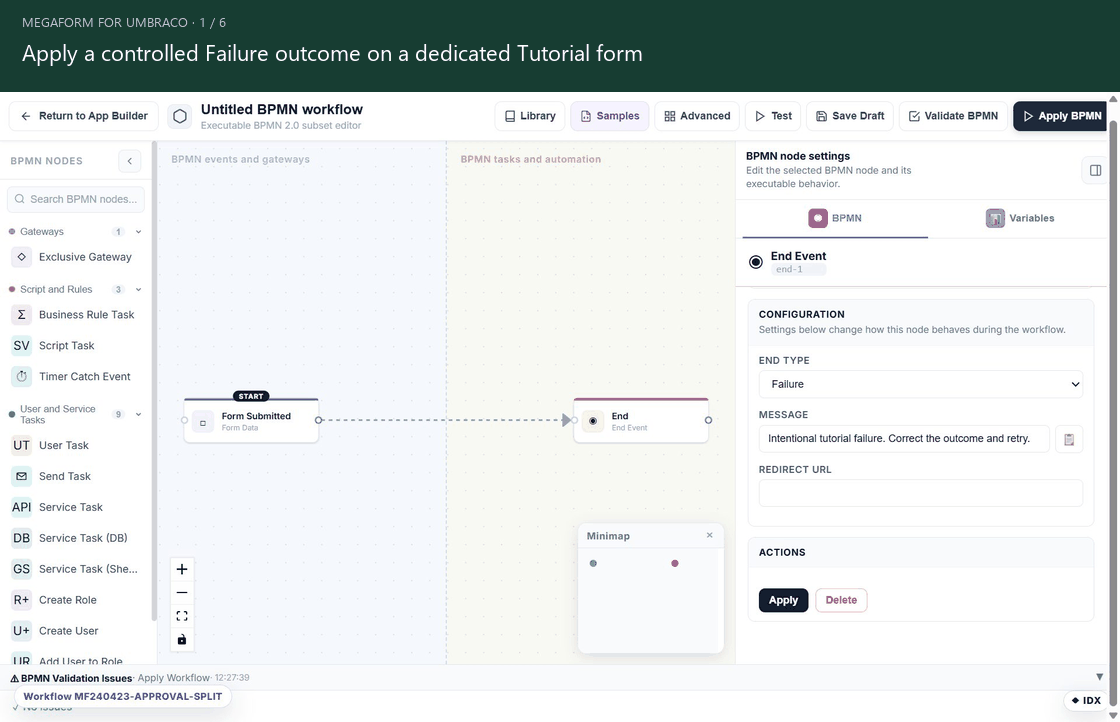Click the Untitled BPMN workflow title
The width and height of the screenshot is (1120, 722).
[281, 109]
